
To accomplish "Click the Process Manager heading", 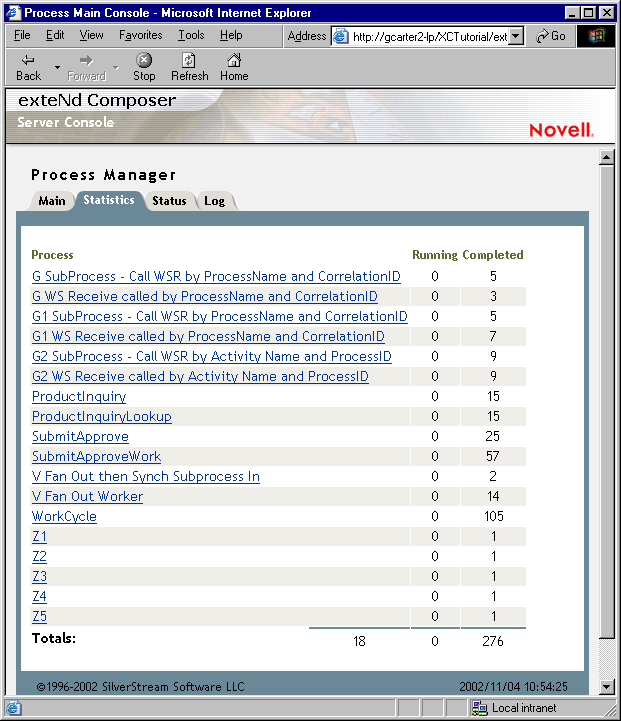I will (x=103, y=175).
